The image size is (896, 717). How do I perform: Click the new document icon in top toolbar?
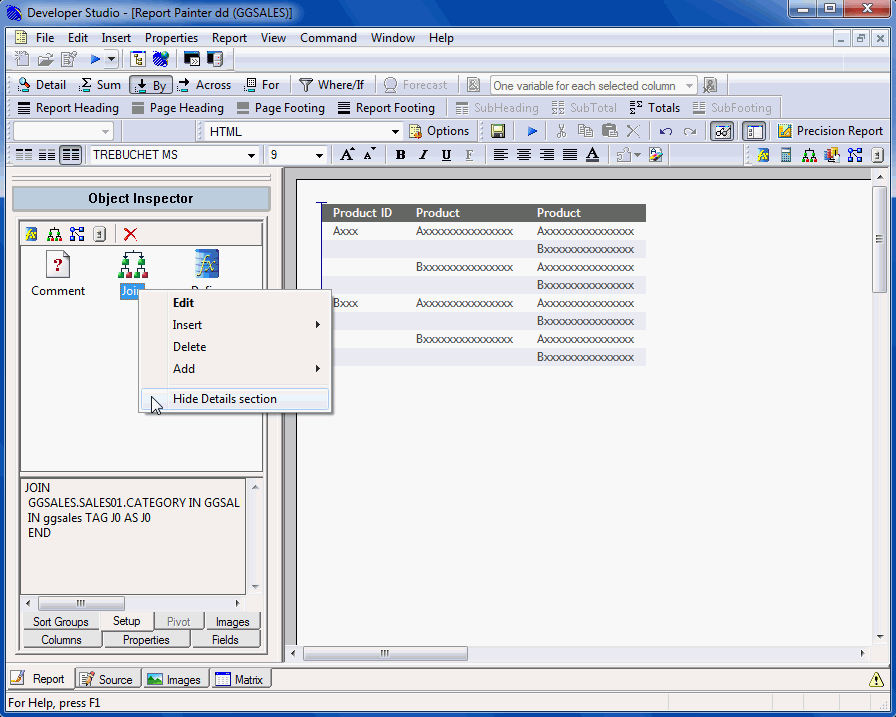click(x=22, y=59)
